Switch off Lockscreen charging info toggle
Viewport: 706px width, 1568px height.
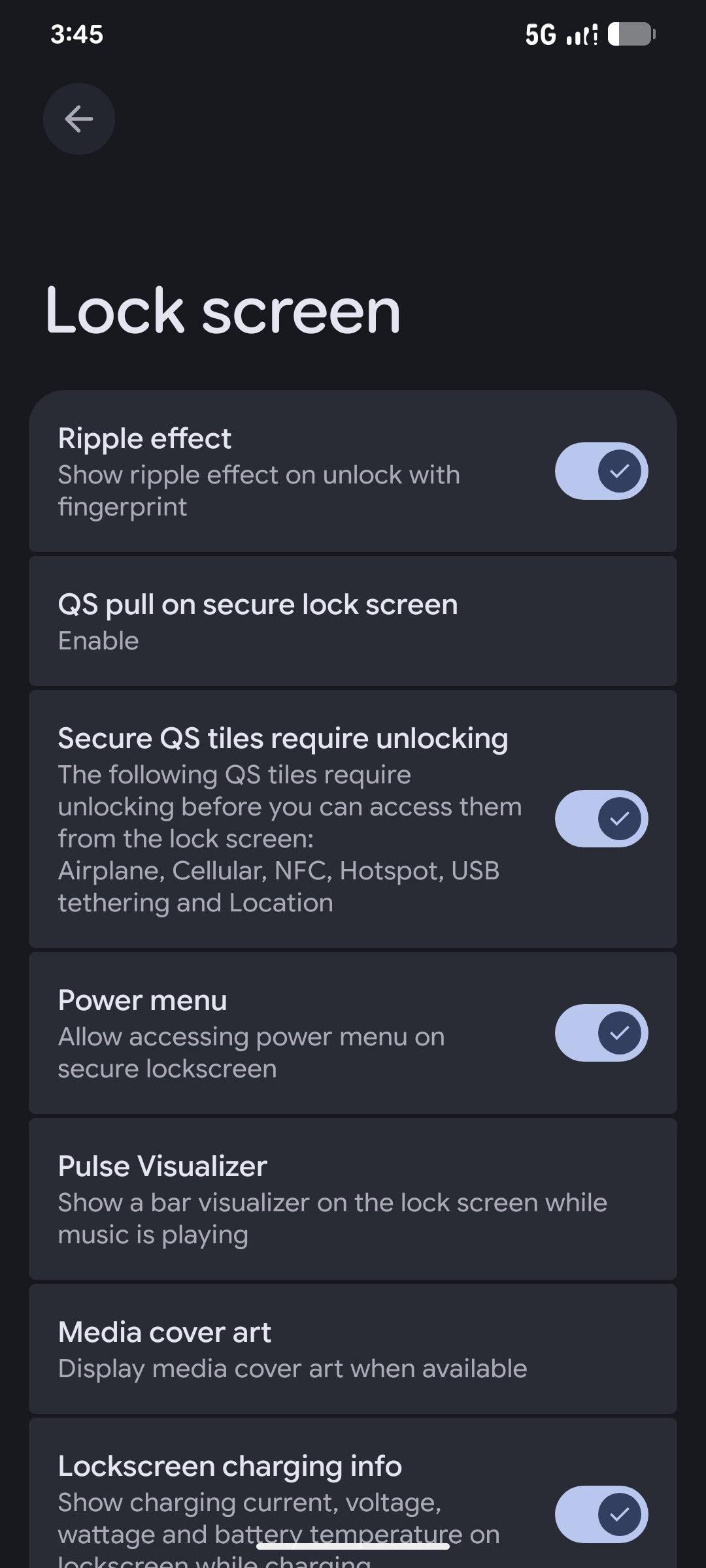coord(601,1514)
